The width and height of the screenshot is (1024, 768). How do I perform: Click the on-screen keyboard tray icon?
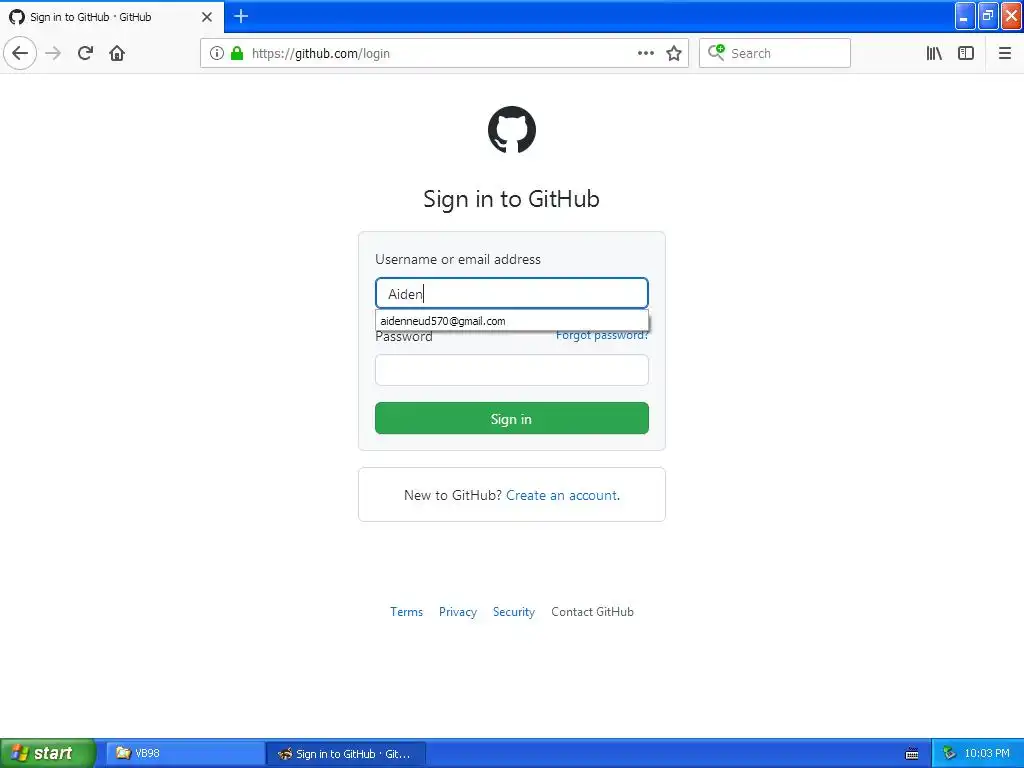(x=912, y=754)
